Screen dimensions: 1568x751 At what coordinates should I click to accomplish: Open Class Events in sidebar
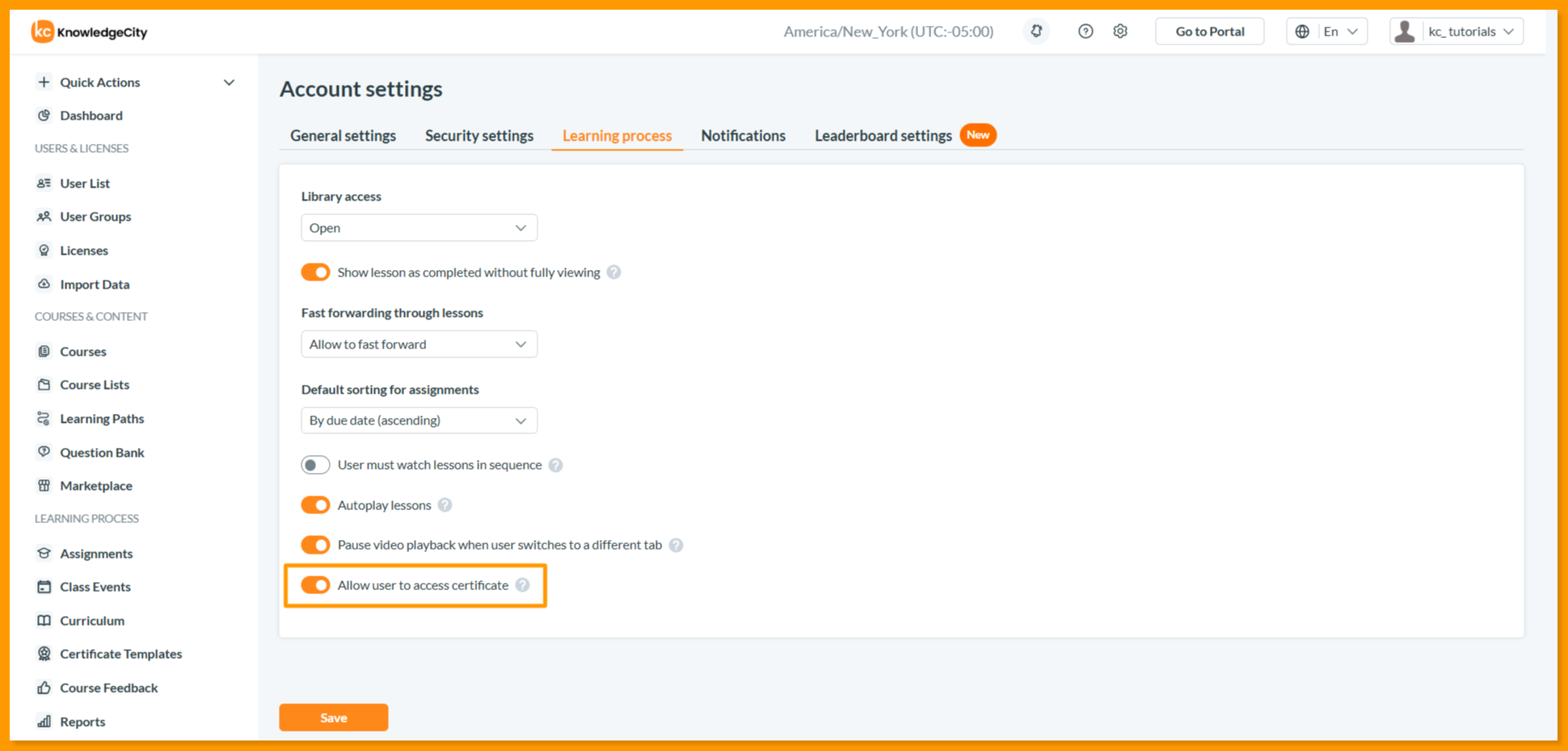click(95, 587)
